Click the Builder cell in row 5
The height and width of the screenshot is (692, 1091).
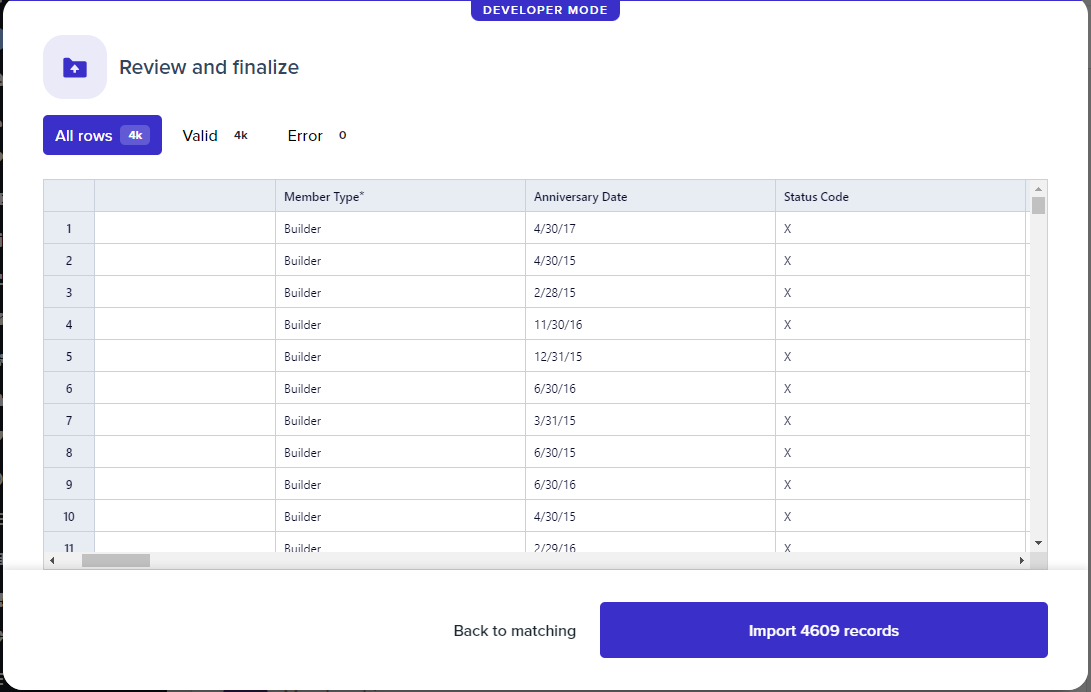[x=401, y=356]
